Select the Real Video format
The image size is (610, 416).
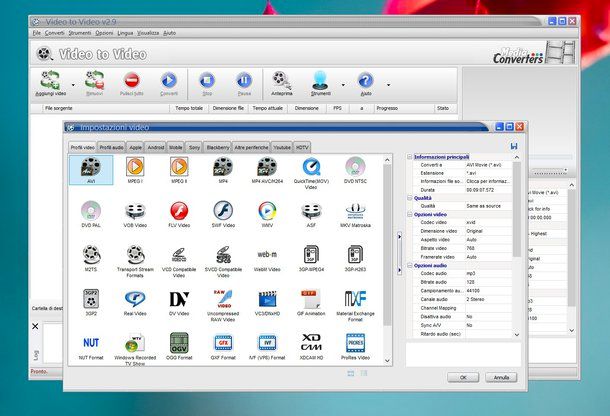pos(135,302)
